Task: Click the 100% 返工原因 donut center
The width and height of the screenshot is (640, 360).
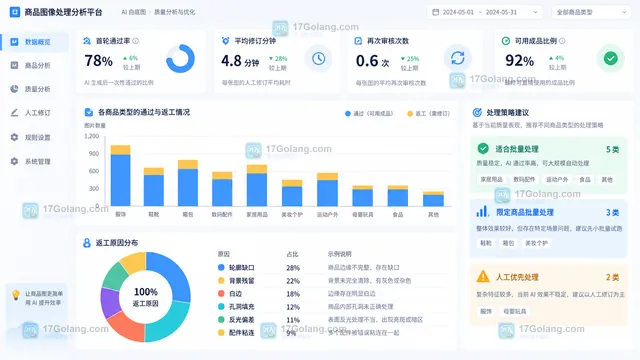Action: [146, 297]
